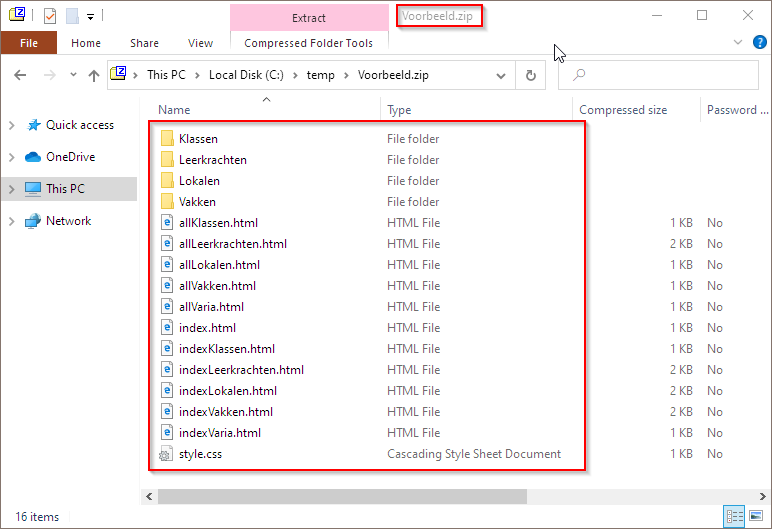Select the Lokalen folder icon
The width and height of the screenshot is (772, 529).
click(x=167, y=181)
